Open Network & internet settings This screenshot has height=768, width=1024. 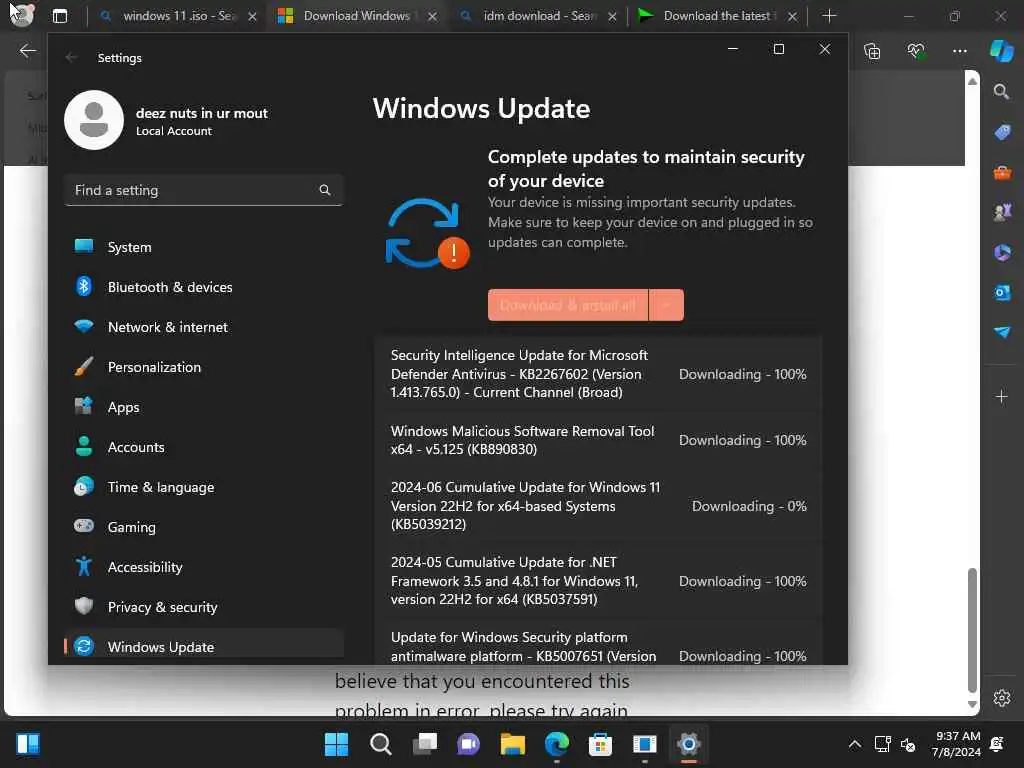click(204, 327)
